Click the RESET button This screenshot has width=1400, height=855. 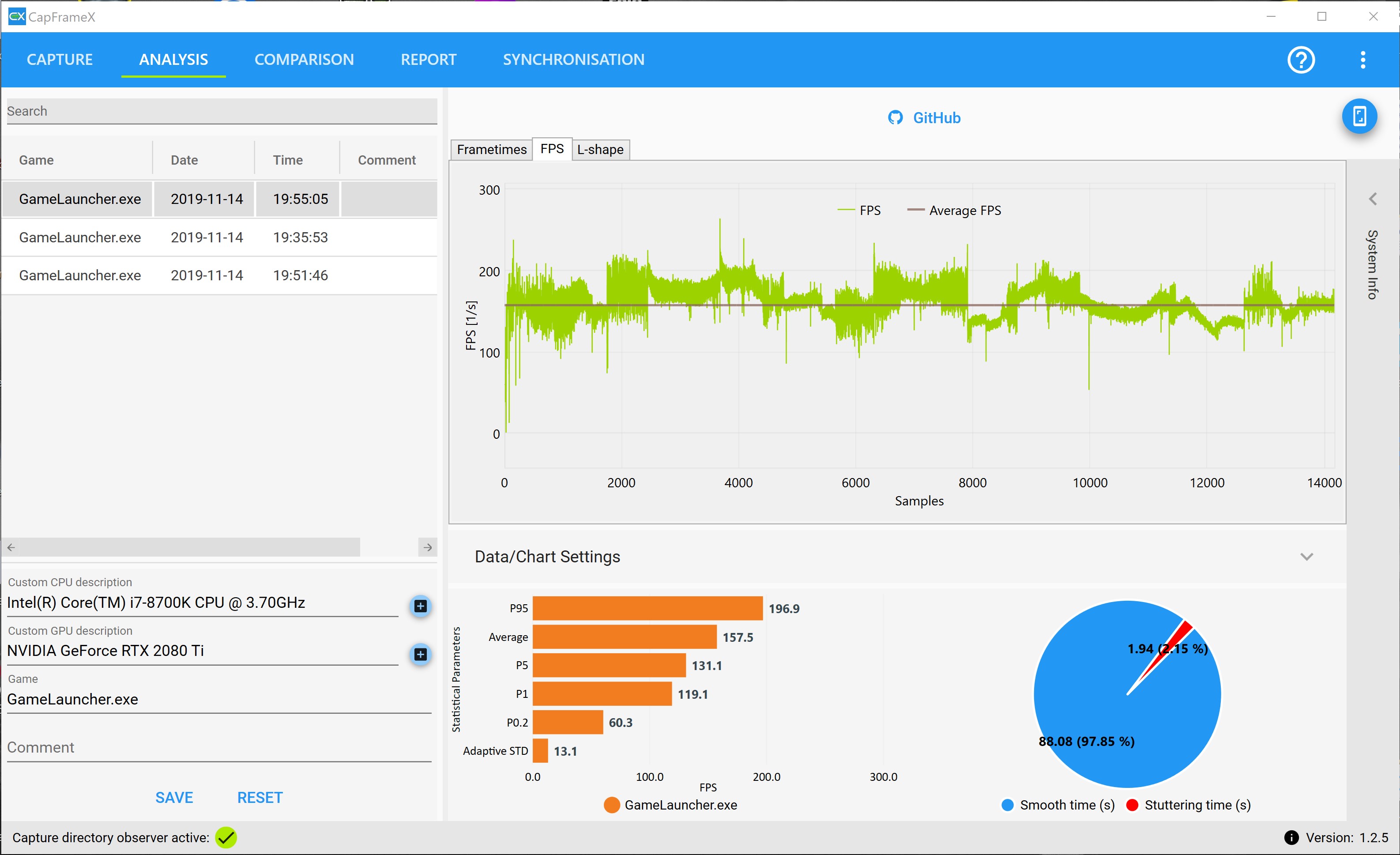pos(260,797)
